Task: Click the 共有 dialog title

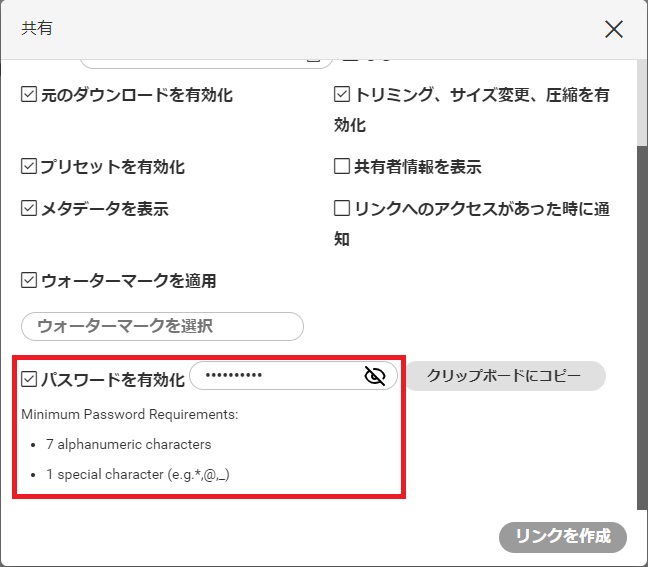Action: point(37,29)
